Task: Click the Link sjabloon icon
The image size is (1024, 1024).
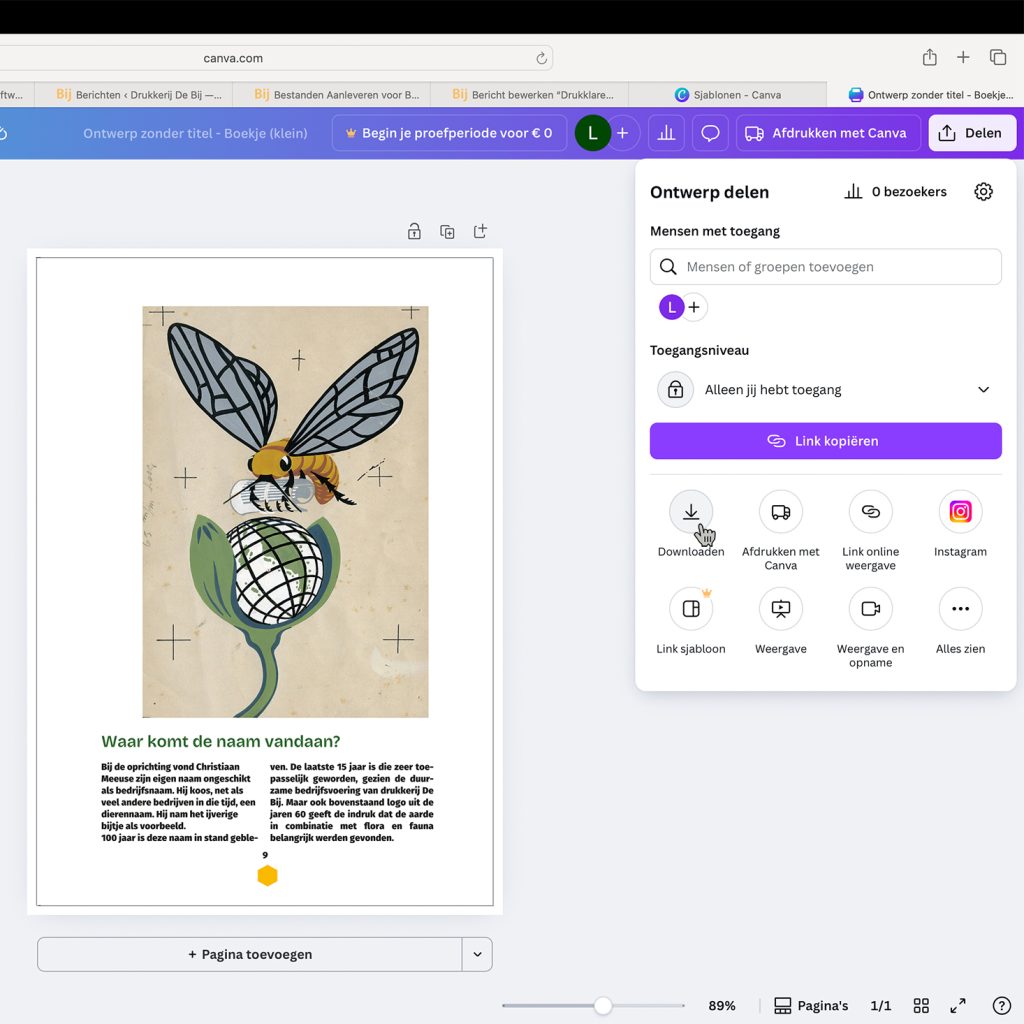Action: click(691, 609)
